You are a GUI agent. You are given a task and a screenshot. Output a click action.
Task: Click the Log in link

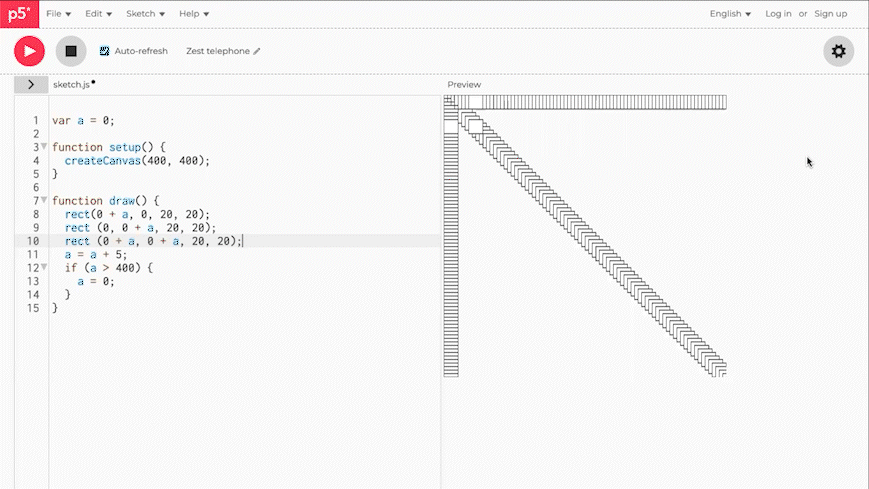778,14
